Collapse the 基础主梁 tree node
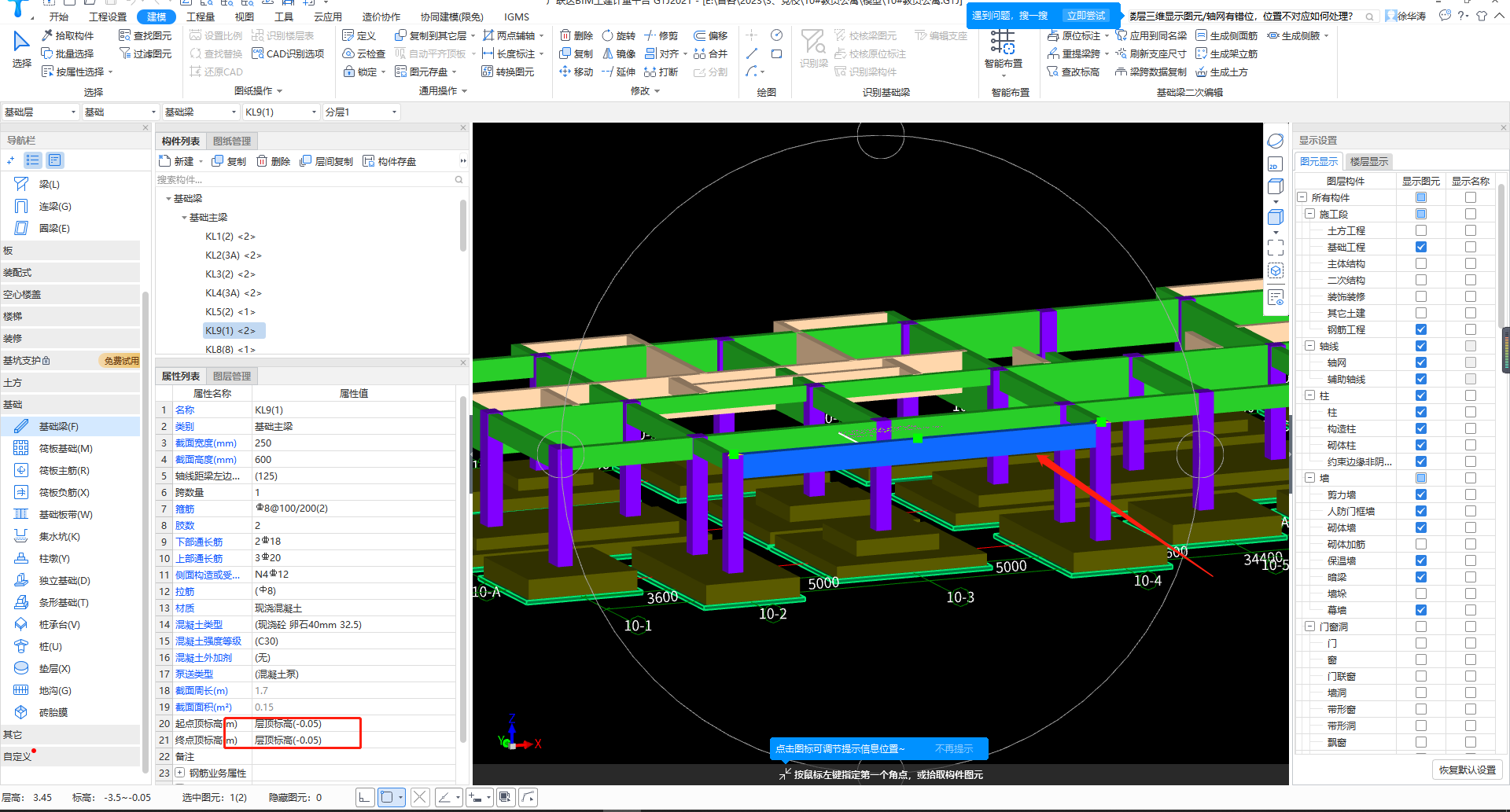 pyautogui.click(x=184, y=218)
